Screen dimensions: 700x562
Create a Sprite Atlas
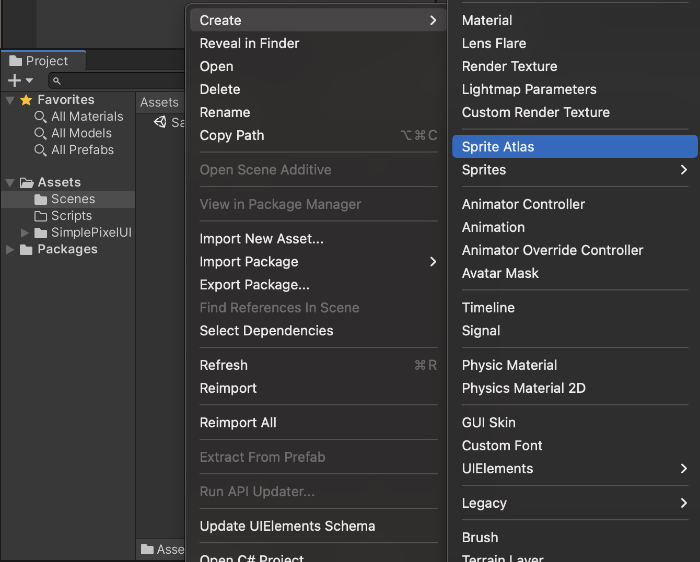575,147
